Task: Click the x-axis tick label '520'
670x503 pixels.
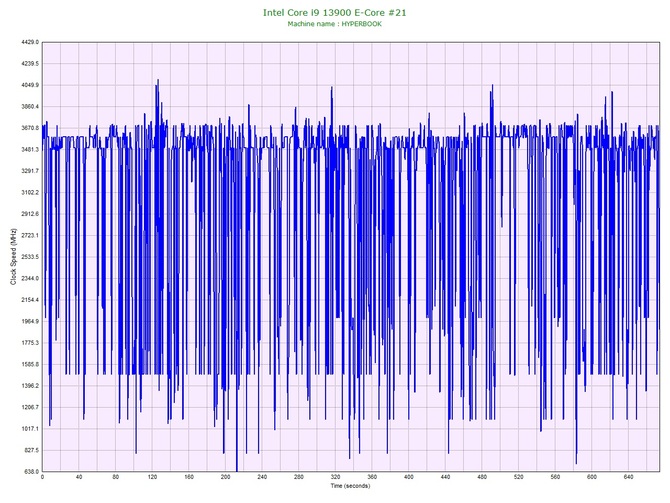Action: 518,477
